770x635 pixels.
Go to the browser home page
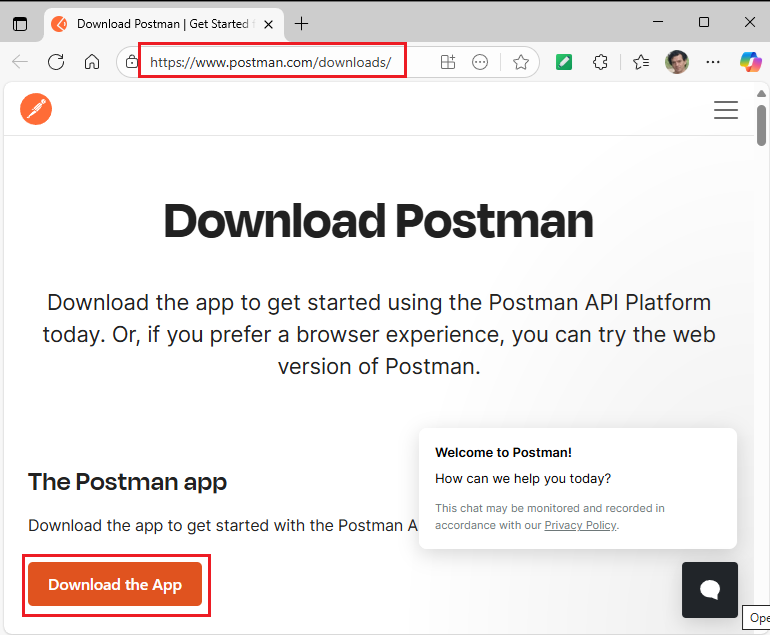(x=92, y=62)
